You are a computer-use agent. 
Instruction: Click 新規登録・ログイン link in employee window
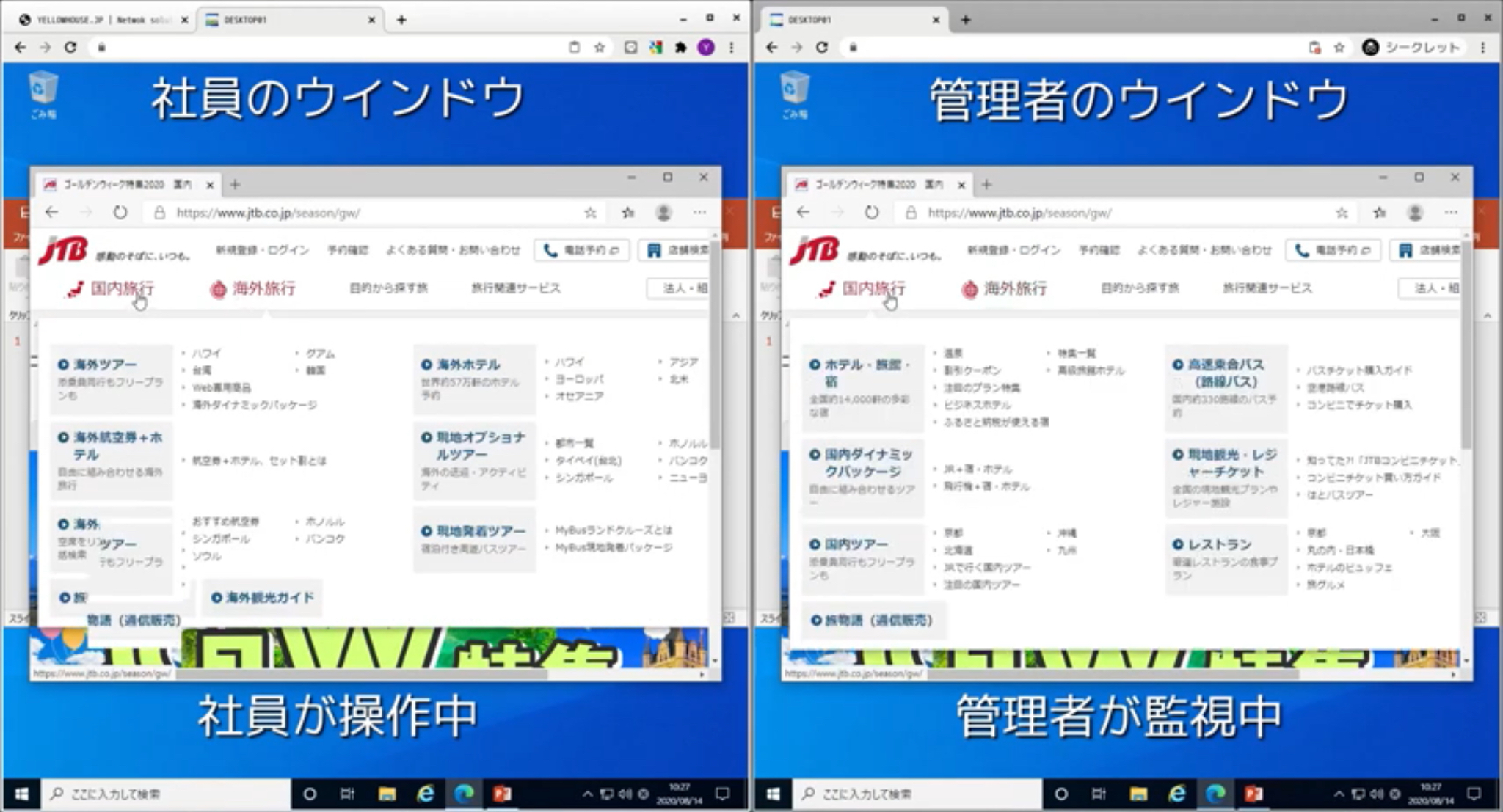[x=263, y=250]
